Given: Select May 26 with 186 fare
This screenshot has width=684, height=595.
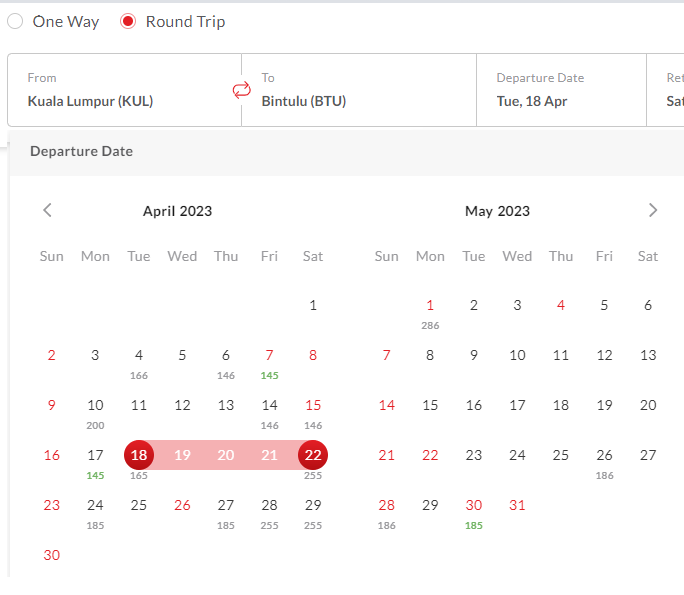Looking at the screenshot, I should click(604, 460).
